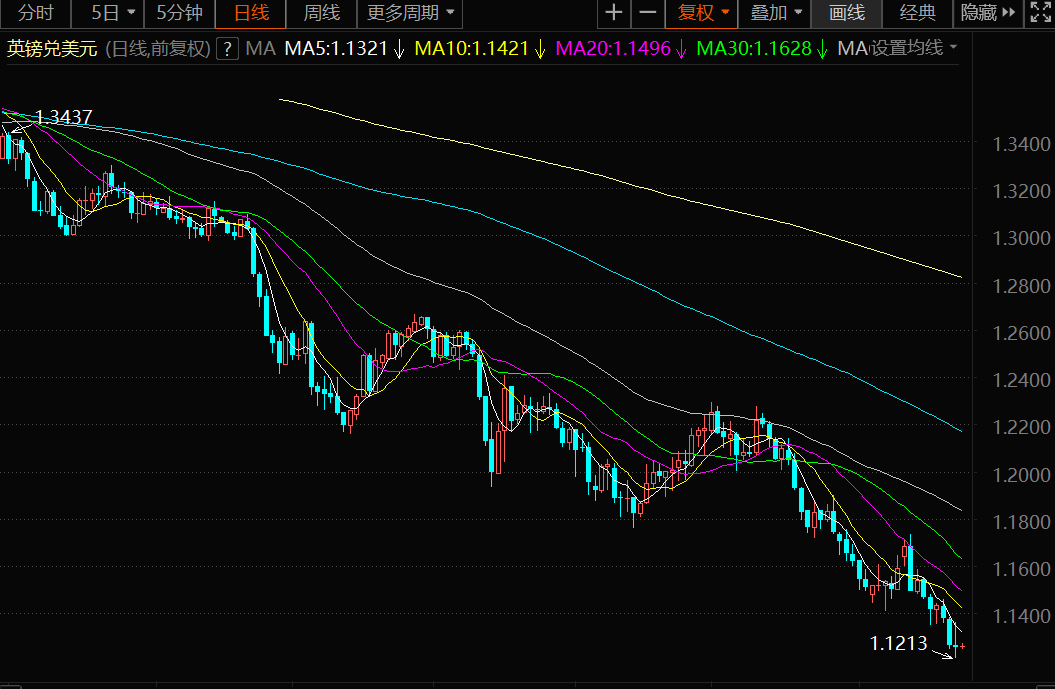Click the plus zoom-in icon

(x=614, y=13)
